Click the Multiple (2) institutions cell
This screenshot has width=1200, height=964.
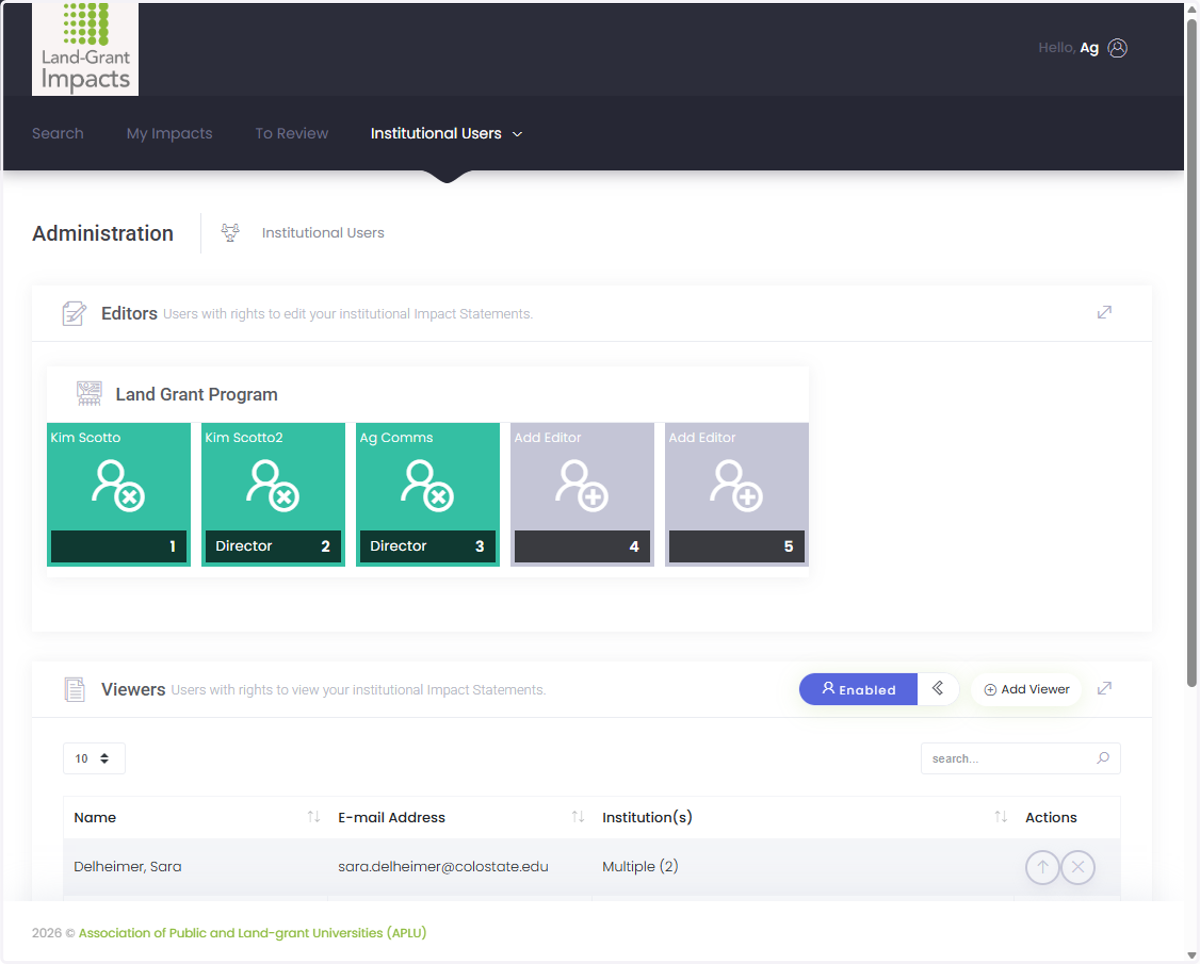point(803,867)
